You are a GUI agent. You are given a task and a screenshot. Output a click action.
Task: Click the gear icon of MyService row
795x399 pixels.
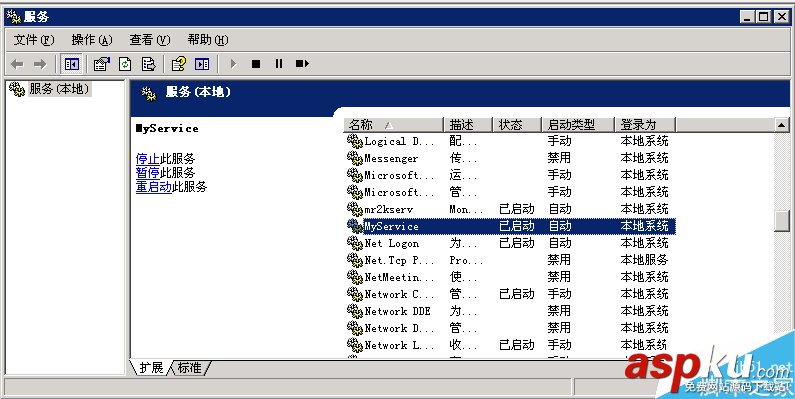tap(354, 226)
